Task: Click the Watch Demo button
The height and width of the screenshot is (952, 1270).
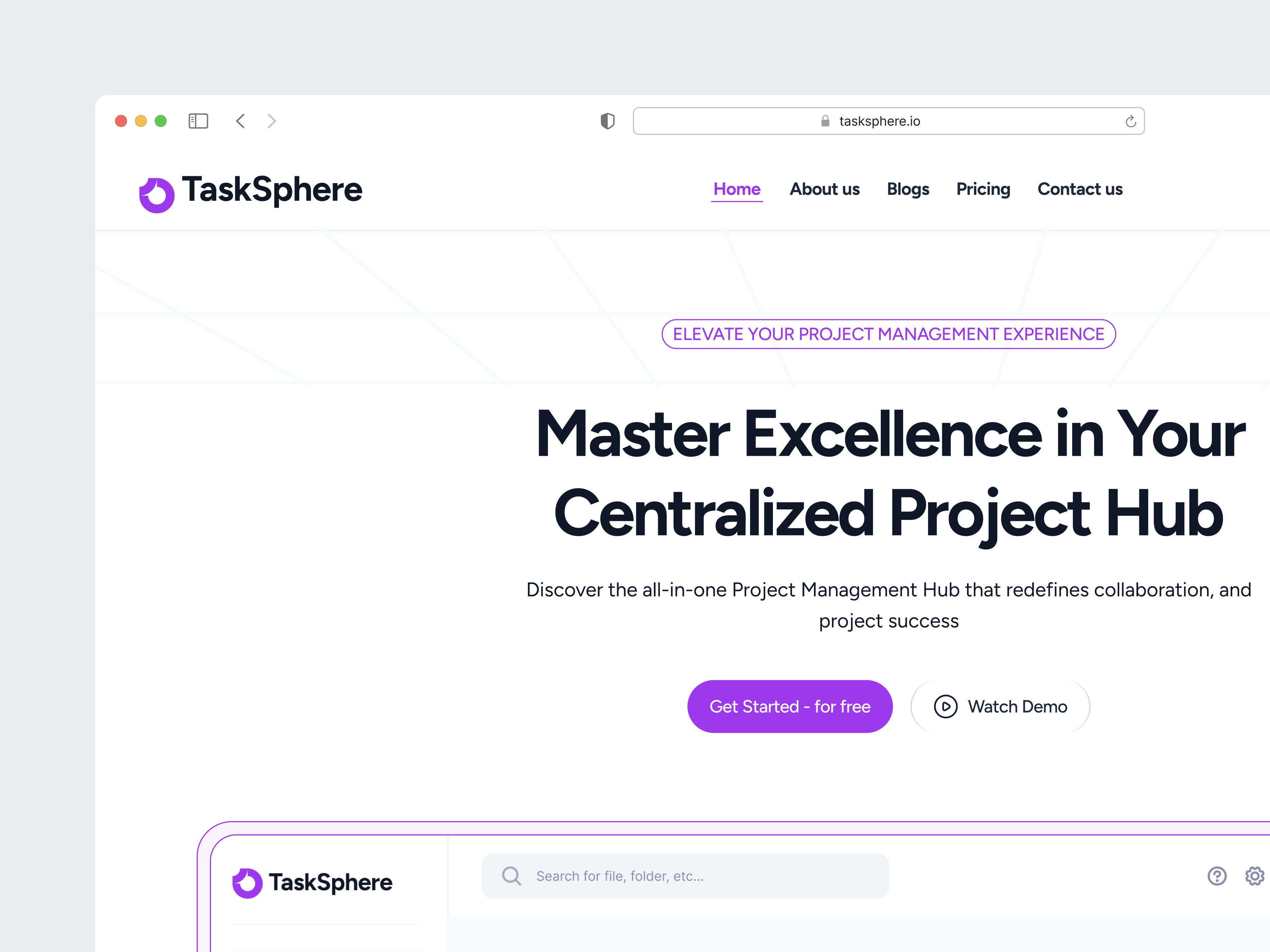Action: point(1017,706)
